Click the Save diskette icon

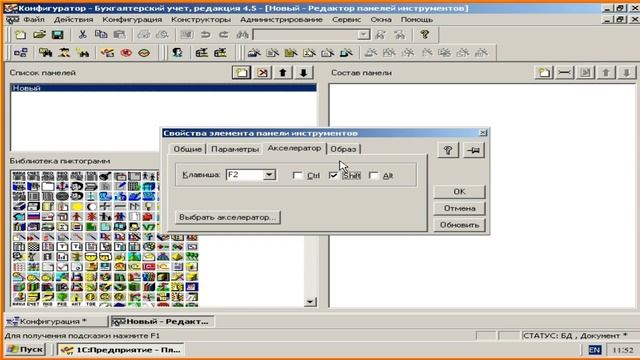point(58,35)
